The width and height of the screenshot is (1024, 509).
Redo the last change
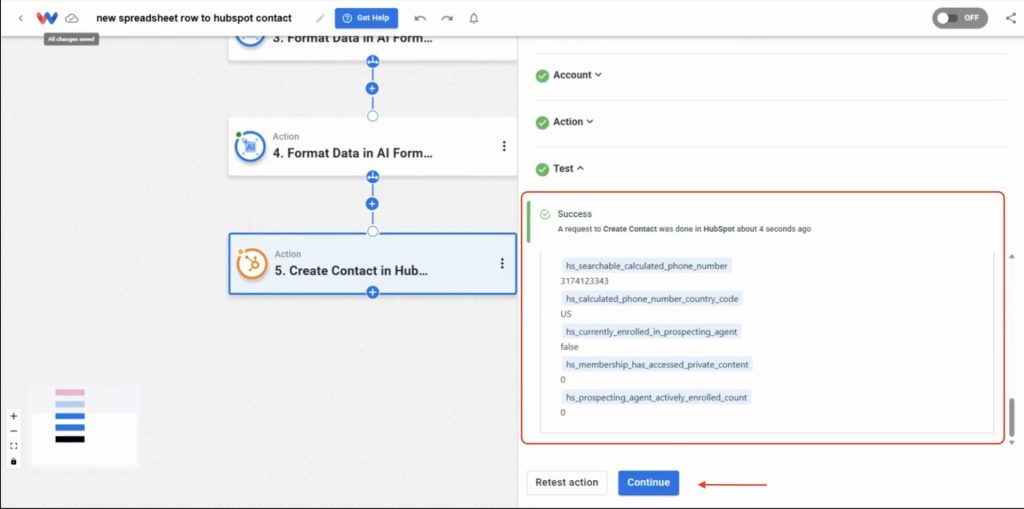[x=447, y=18]
